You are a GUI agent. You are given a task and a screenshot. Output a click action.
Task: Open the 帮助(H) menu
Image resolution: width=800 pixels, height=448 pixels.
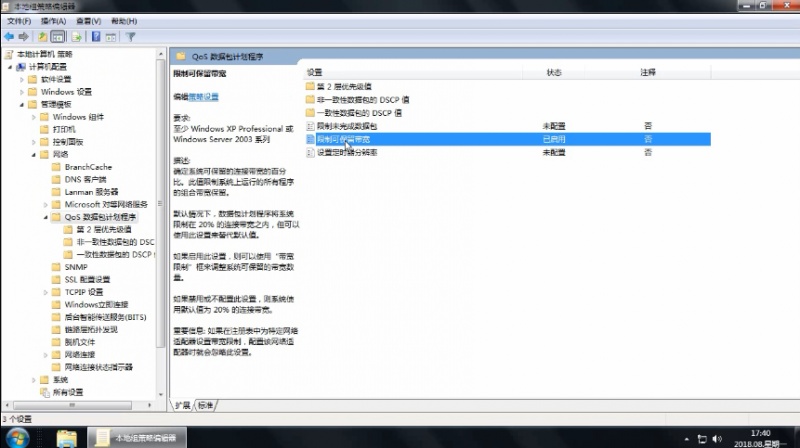[124, 21]
